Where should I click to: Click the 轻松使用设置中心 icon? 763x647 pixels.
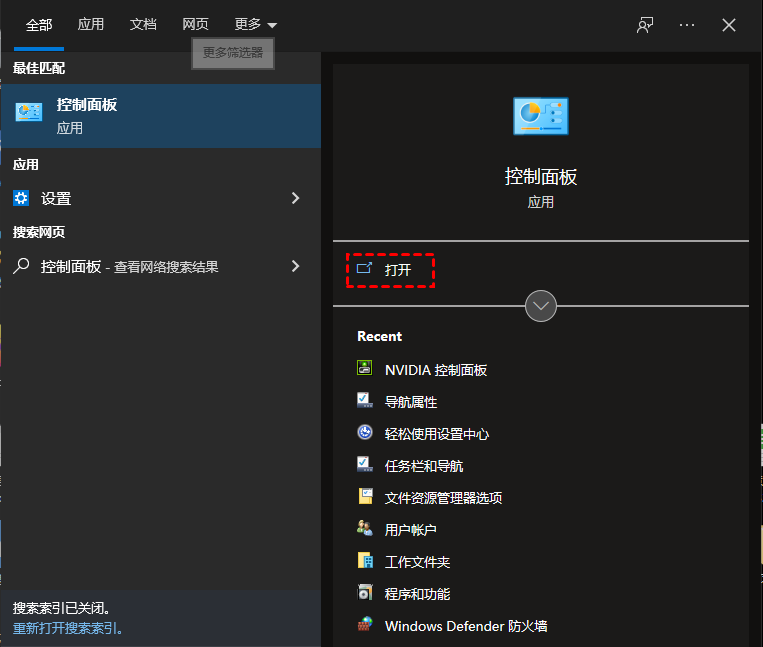pos(365,433)
